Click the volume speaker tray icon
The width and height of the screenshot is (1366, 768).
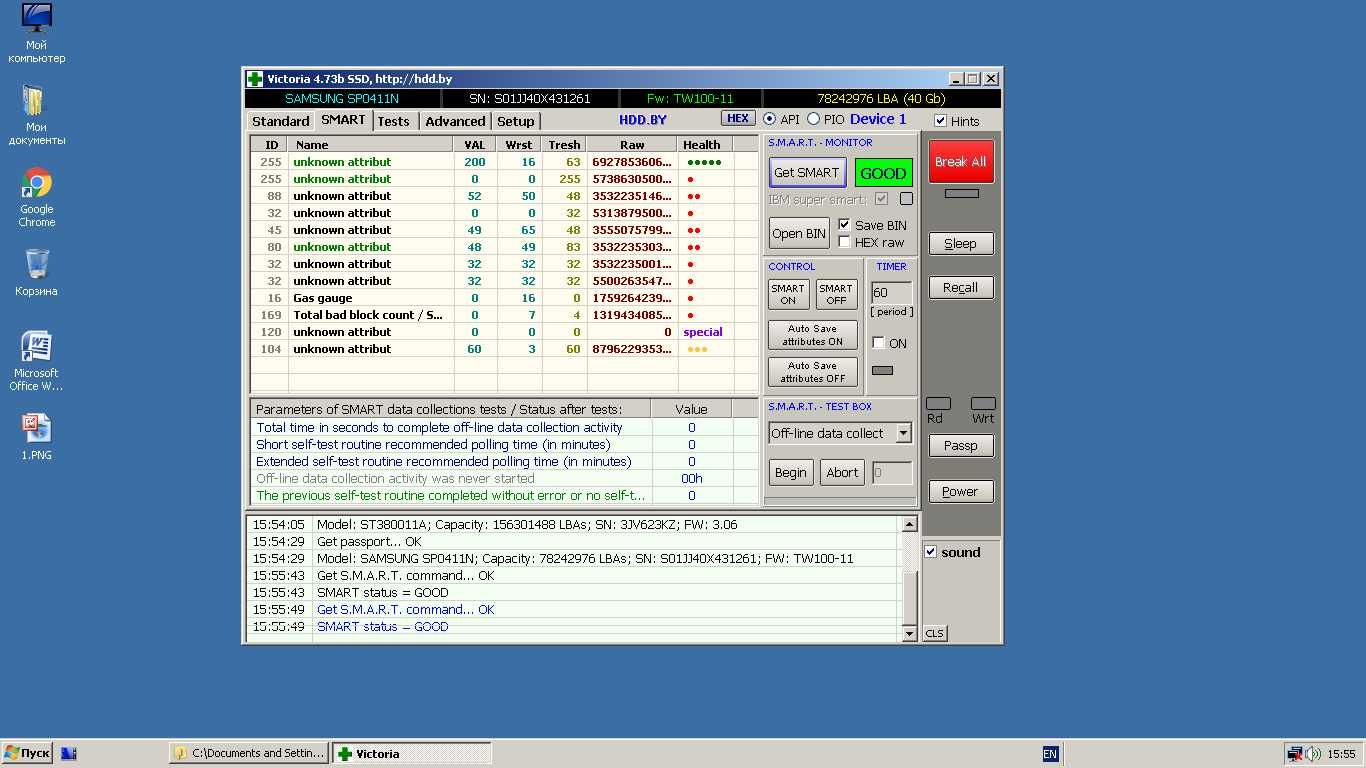[x=1313, y=754]
